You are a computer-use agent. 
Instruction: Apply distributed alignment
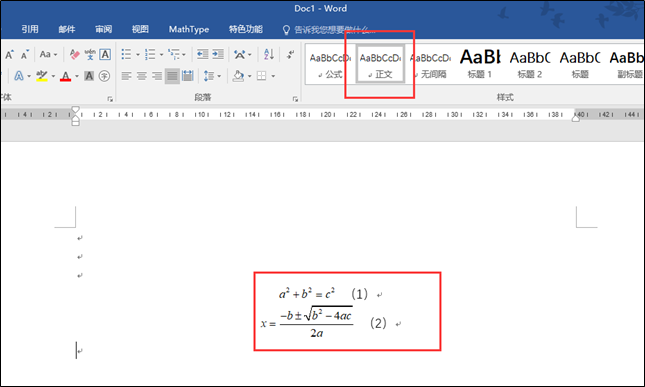(x=188, y=76)
